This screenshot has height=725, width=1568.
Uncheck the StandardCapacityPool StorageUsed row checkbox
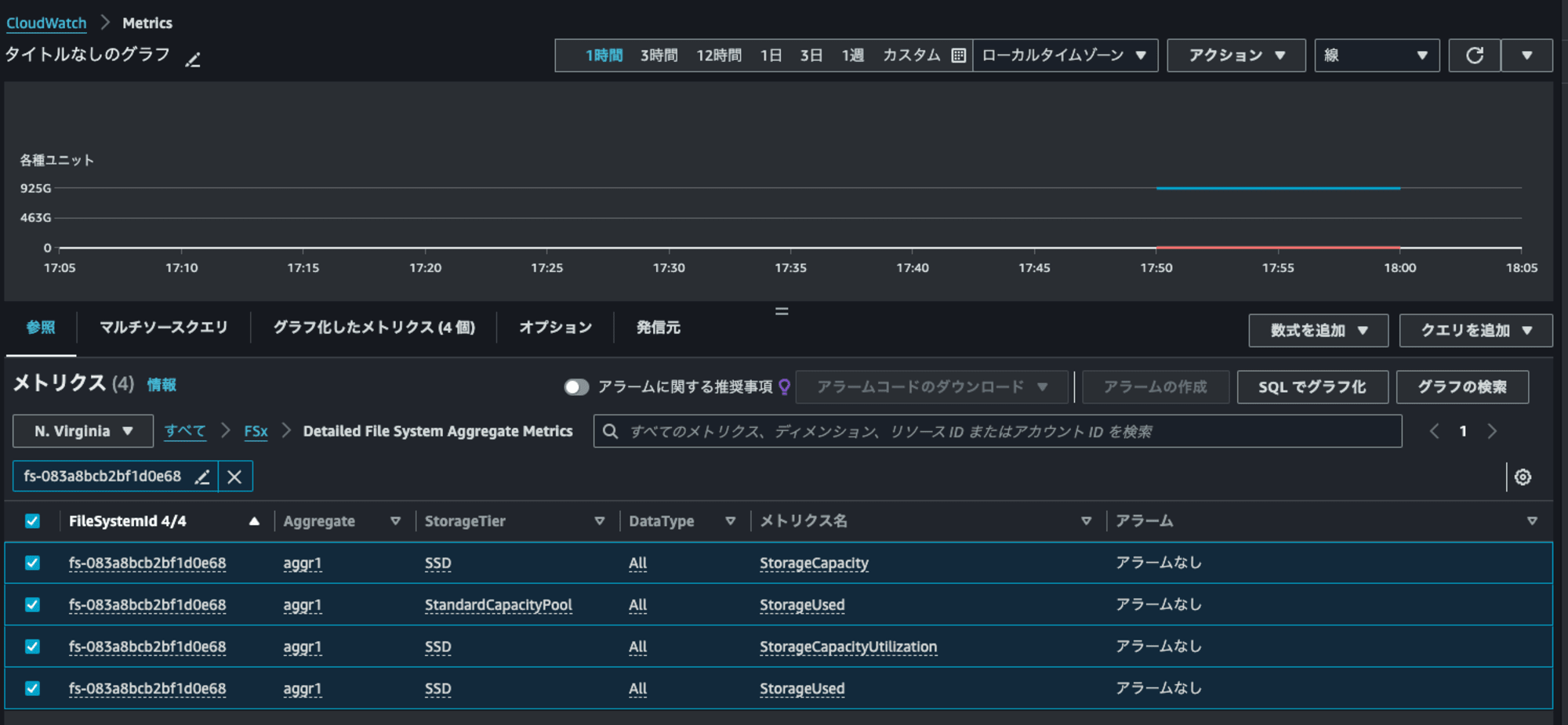(x=32, y=604)
